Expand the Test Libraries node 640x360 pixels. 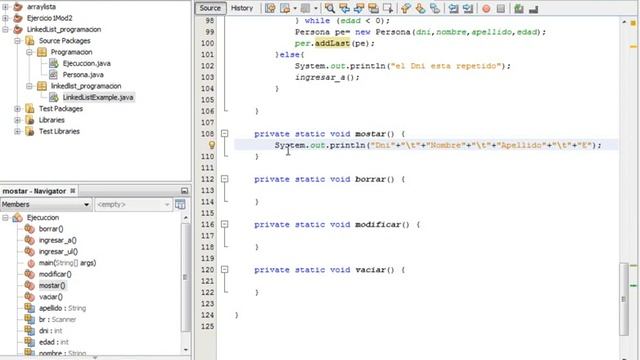pyautogui.click(x=17, y=131)
